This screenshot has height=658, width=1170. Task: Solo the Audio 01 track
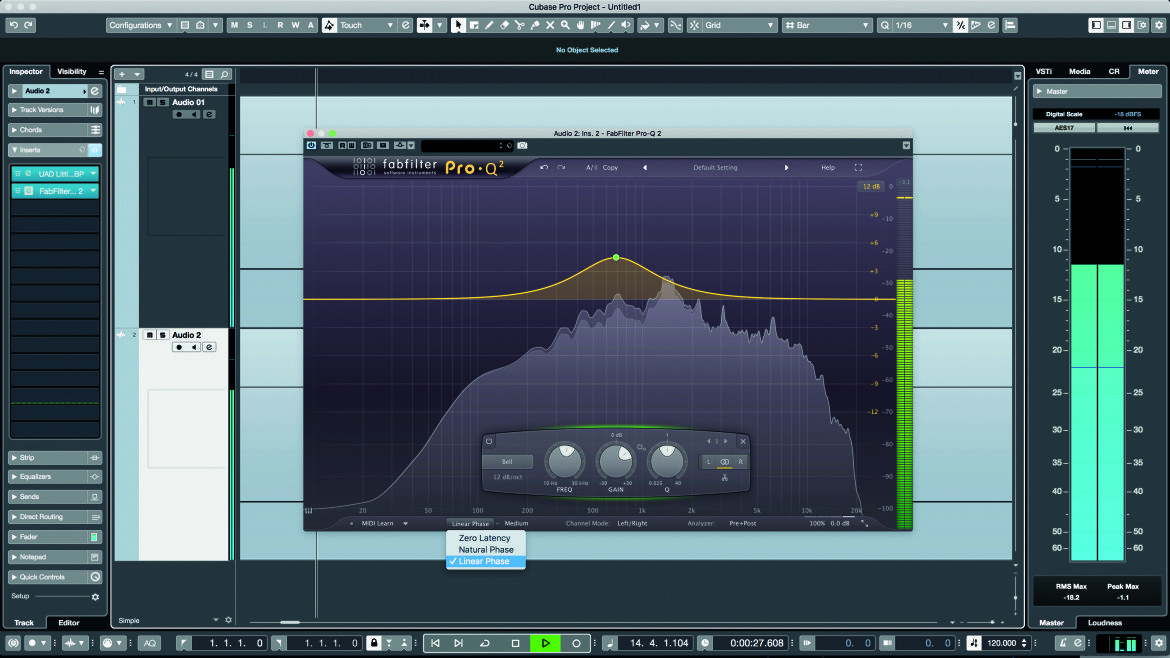click(163, 102)
